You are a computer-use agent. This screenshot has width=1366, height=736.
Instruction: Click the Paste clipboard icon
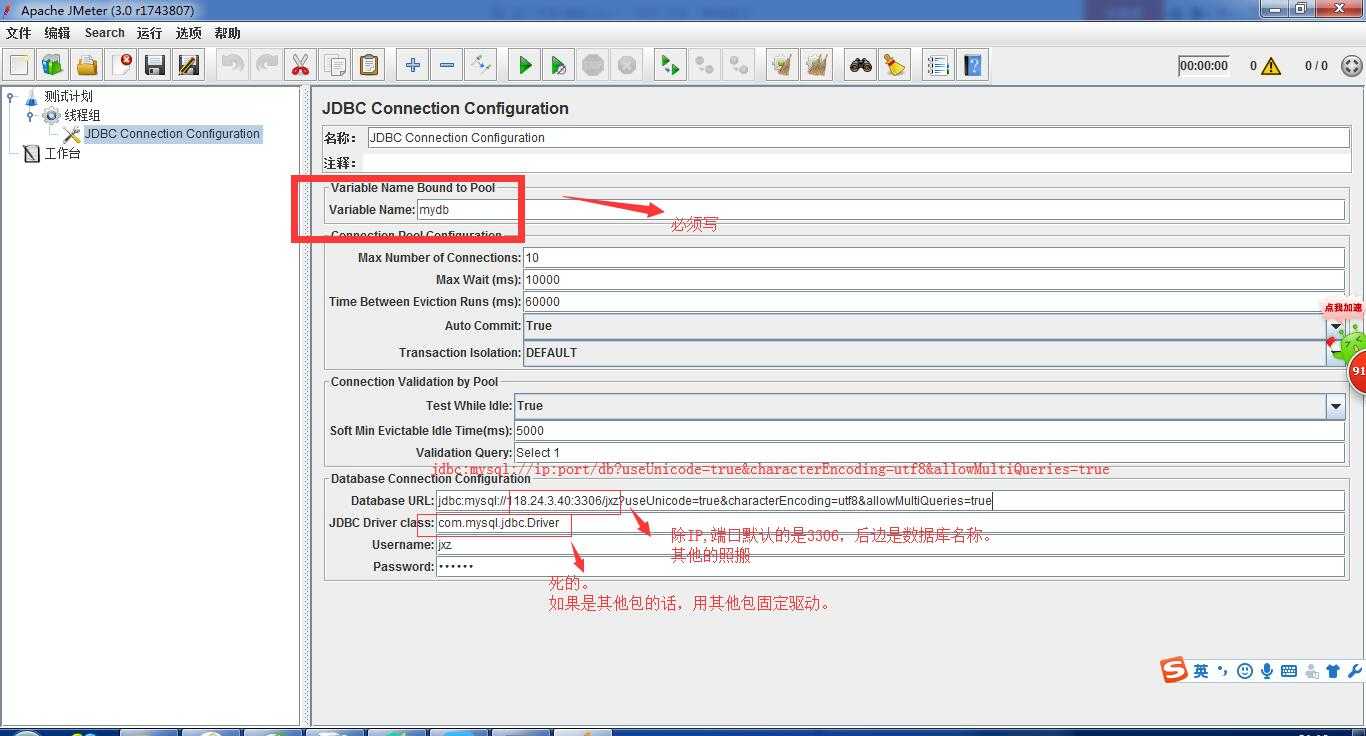369,65
